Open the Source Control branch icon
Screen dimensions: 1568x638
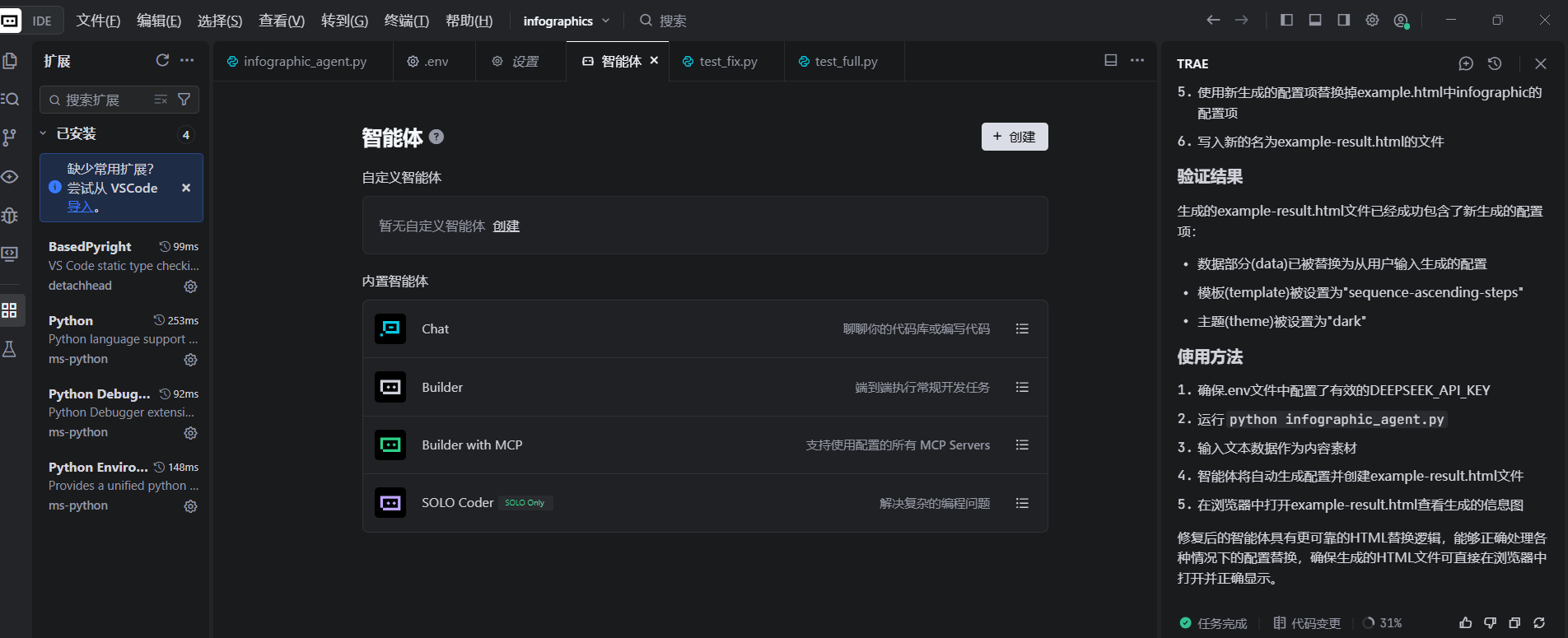coord(10,137)
